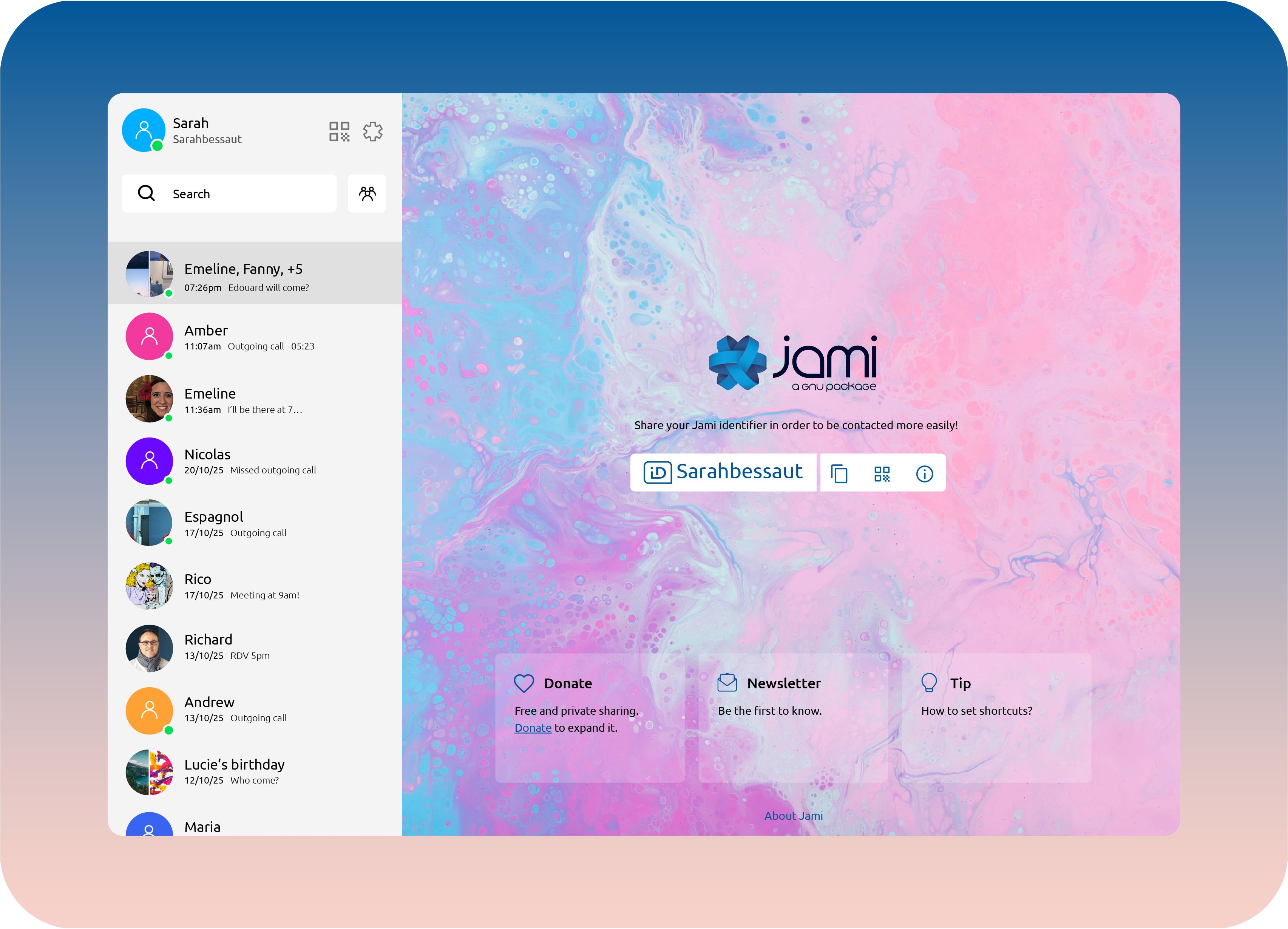Click the Sarahbessaut identifier text
The height and width of the screenshot is (929, 1288).
740,471
